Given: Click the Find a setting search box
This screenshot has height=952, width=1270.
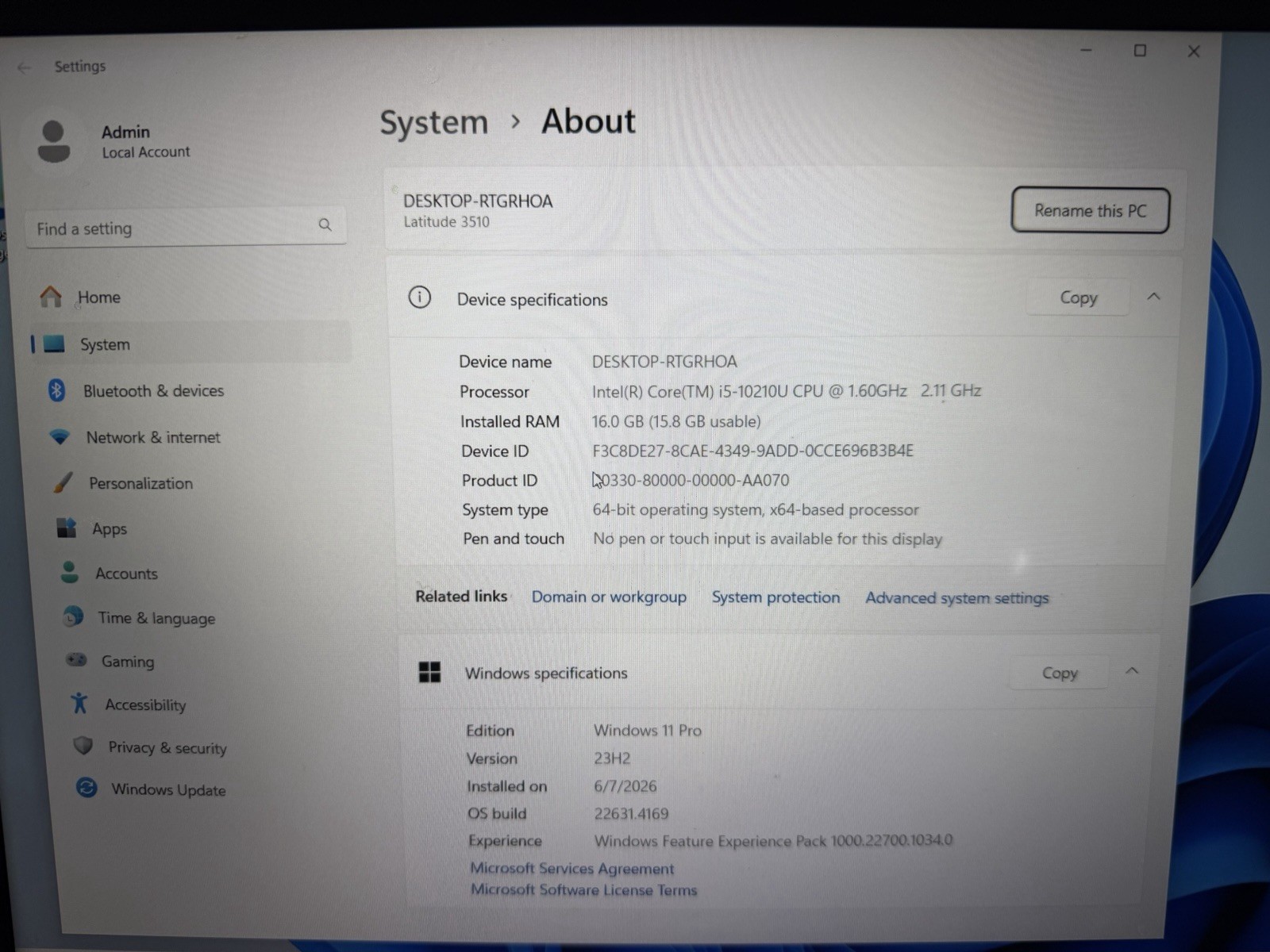Looking at the screenshot, I should (186, 228).
